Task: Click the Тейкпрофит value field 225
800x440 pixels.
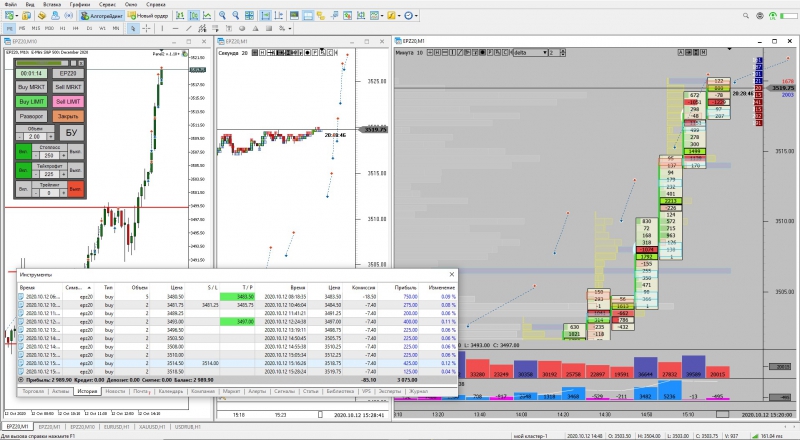Action: 49,174
